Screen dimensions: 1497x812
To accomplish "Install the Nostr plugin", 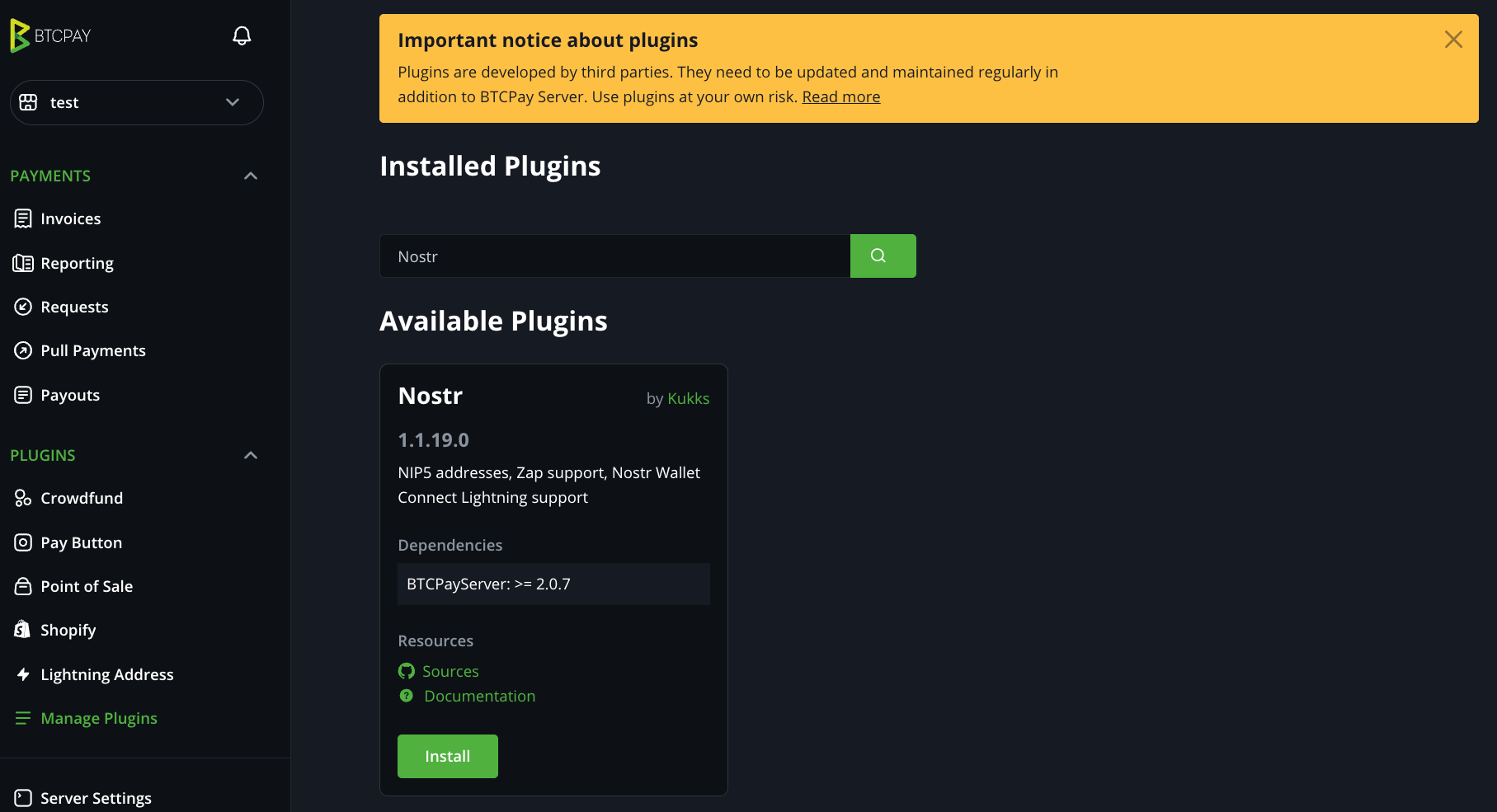I will pos(447,755).
